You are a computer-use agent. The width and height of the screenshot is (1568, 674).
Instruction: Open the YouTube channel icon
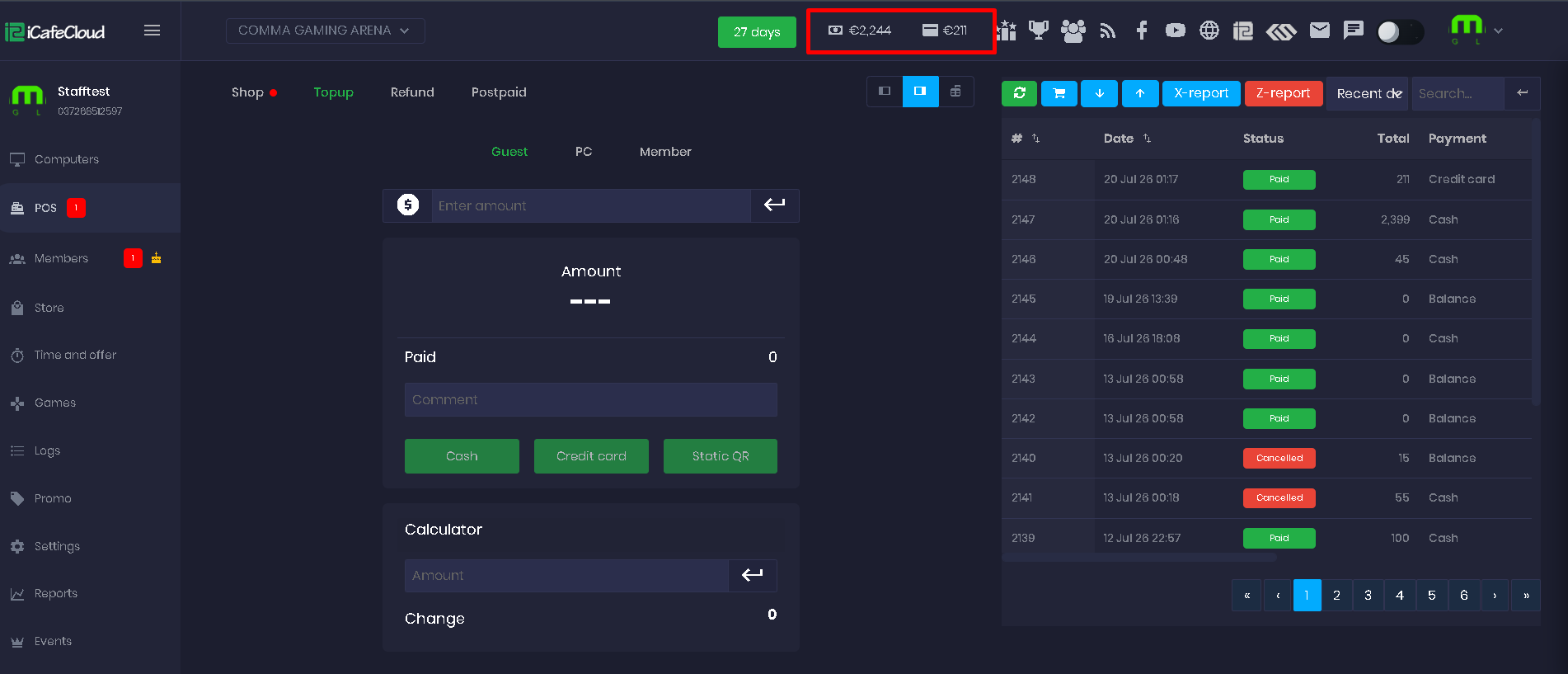pyautogui.click(x=1176, y=31)
